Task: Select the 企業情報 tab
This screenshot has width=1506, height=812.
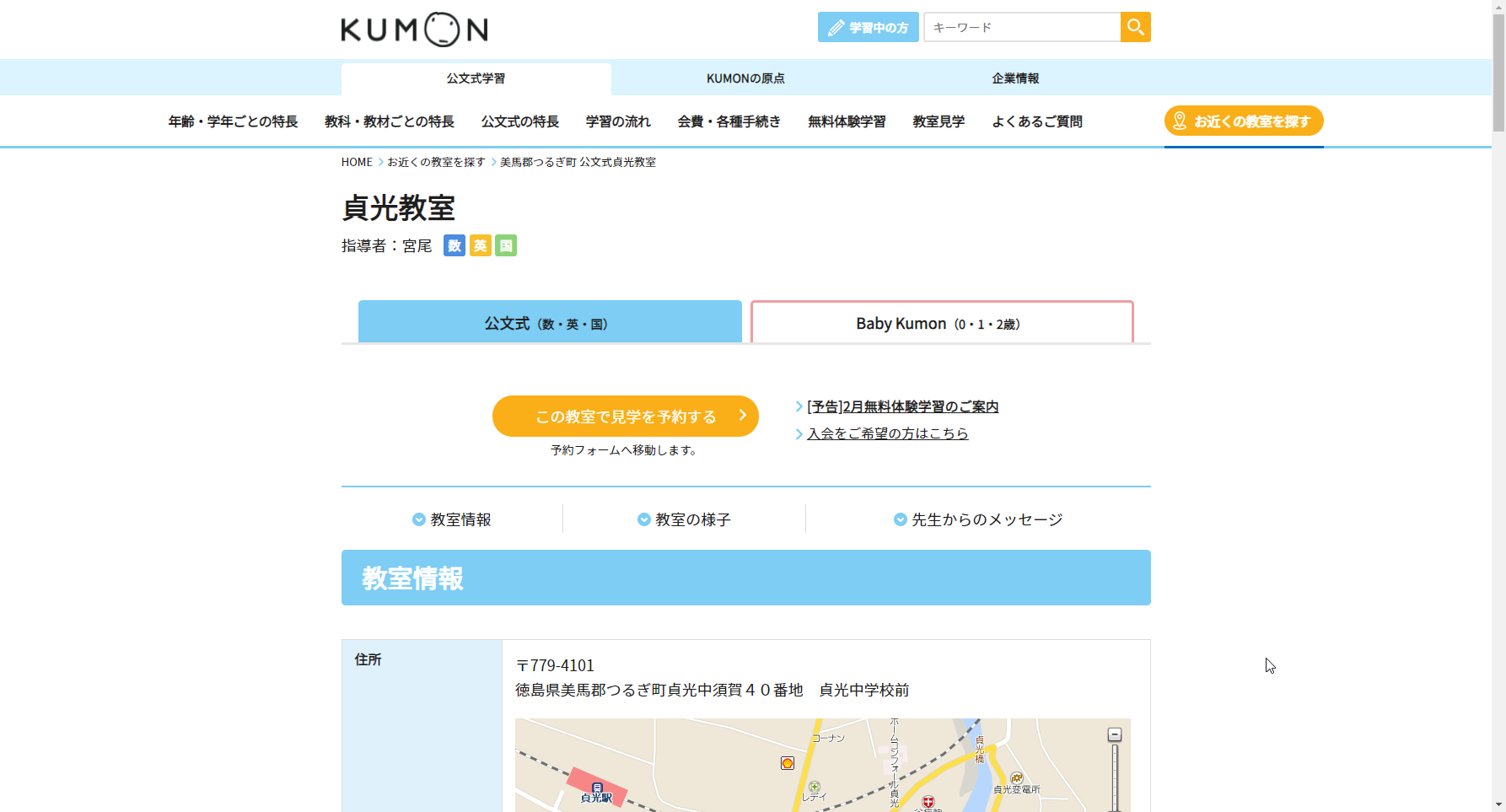Action: point(1015,78)
